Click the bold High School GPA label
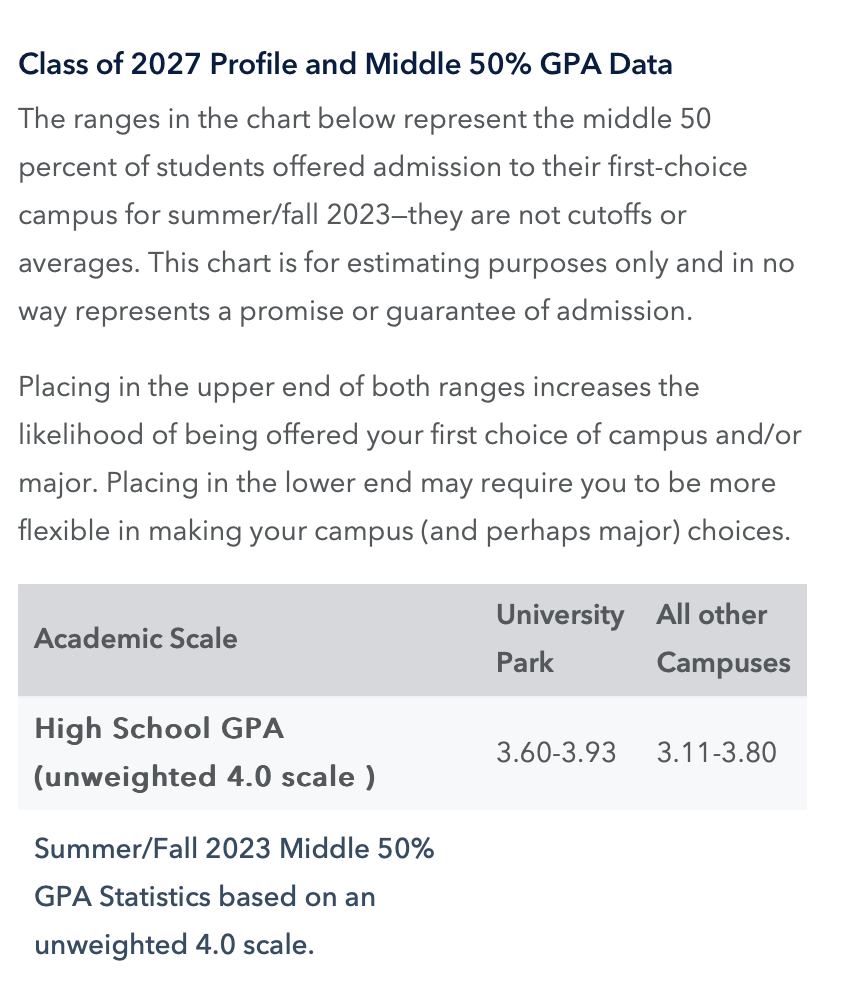 159,728
